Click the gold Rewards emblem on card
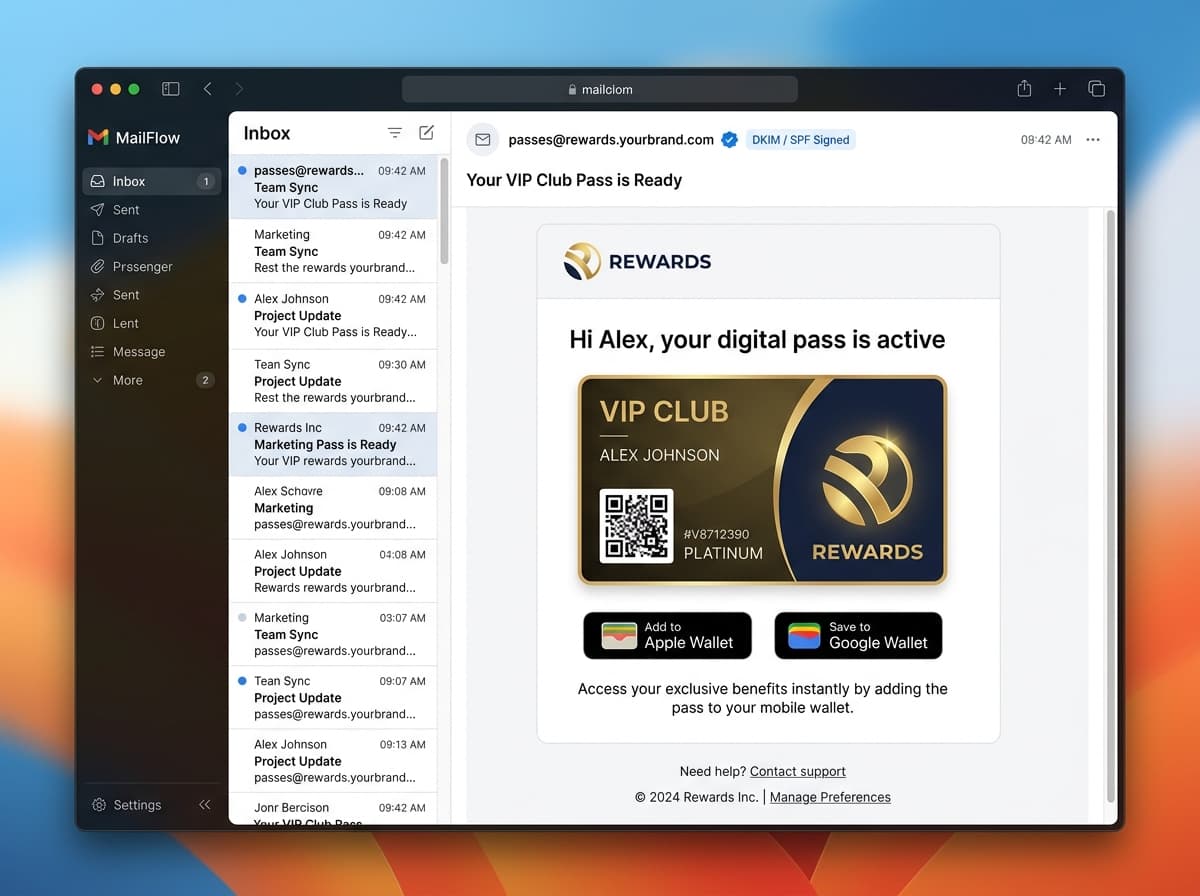Screen dimensions: 1200x896 [867, 480]
